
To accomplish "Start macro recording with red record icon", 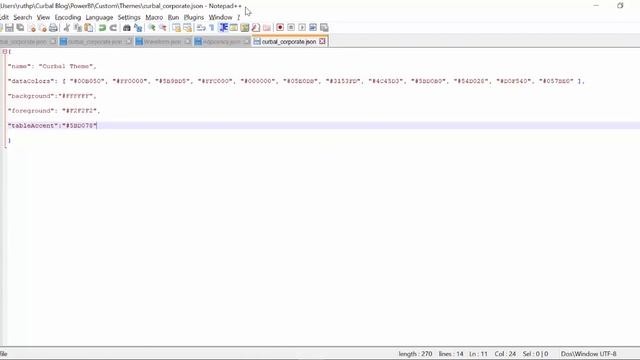I will 280,28.
